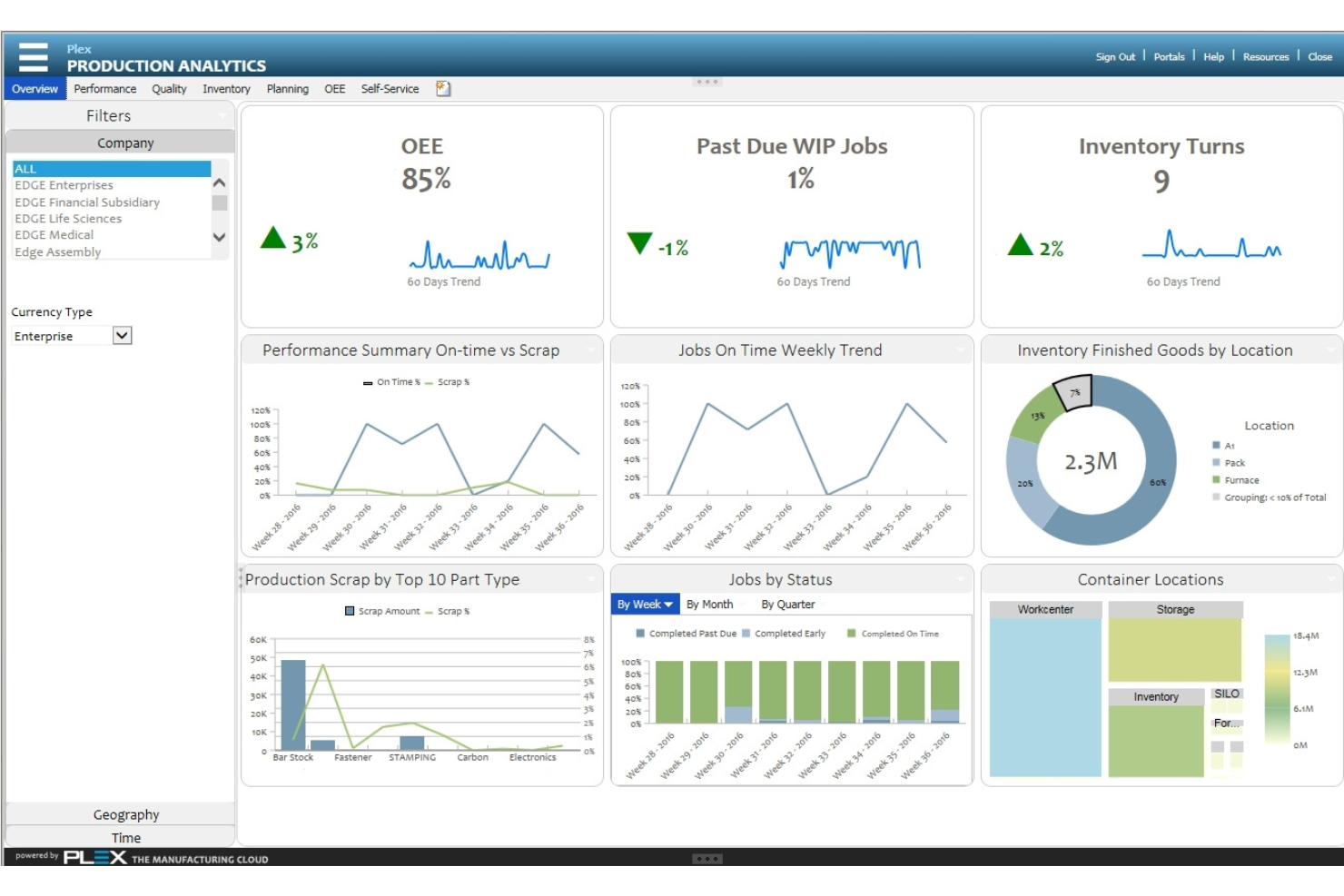Open the Currency Type dropdown
1344x896 pixels.
(123, 336)
